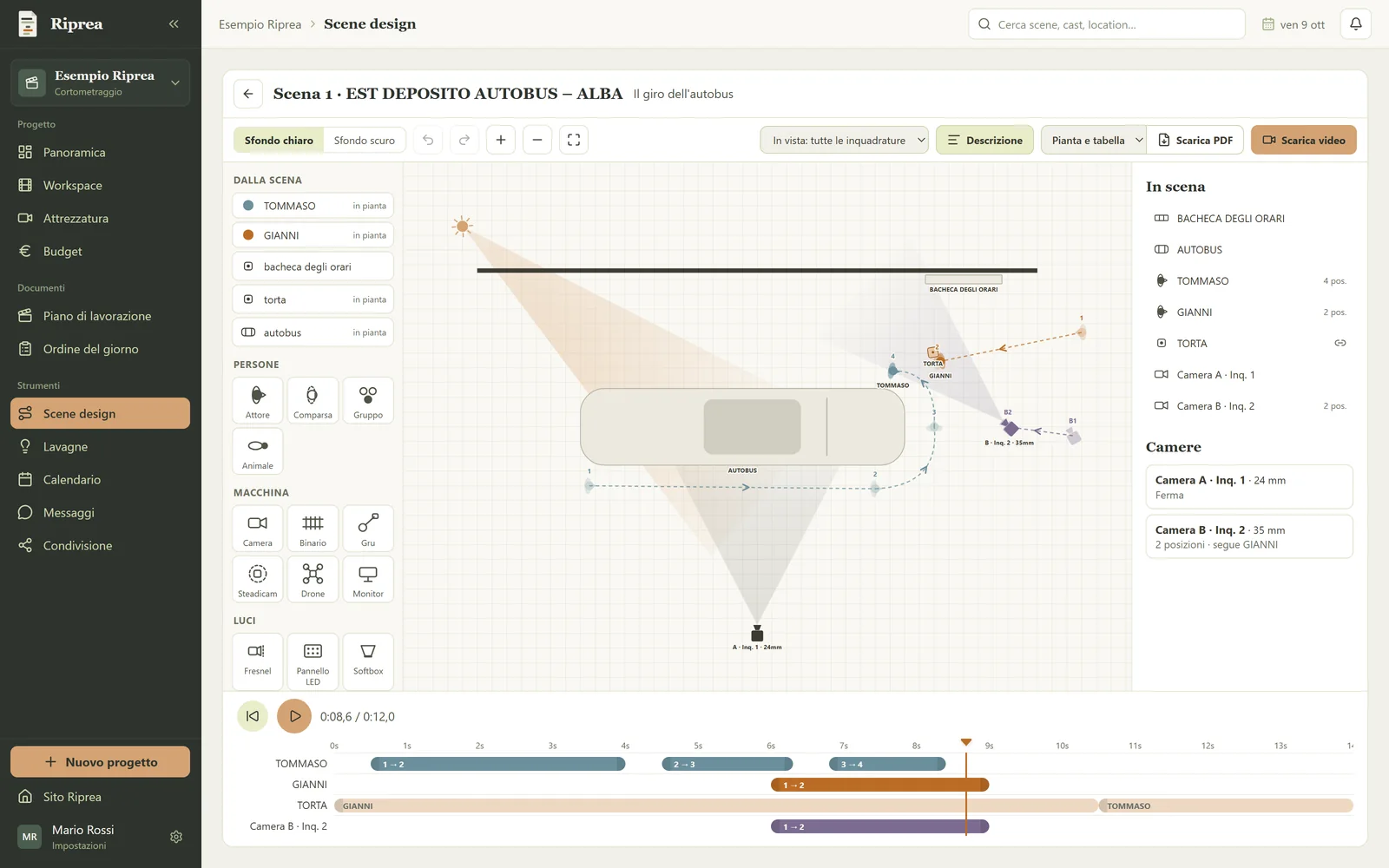Image resolution: width=1389 pixels, height=868 pixels.
Task: Open the Scene design menu item
Action: (x=101, y=413)
